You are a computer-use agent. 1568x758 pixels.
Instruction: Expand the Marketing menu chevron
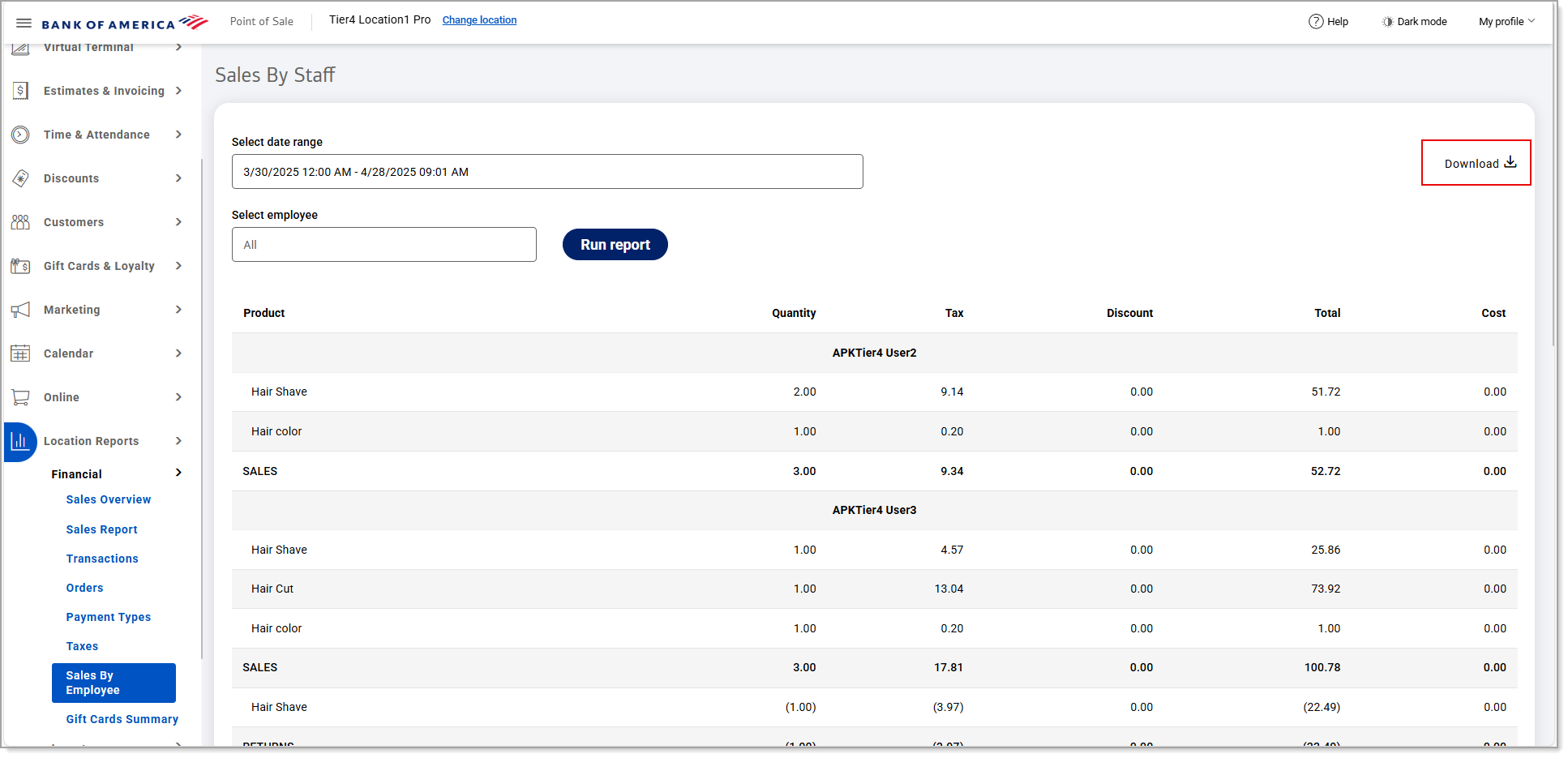(178, 310)
